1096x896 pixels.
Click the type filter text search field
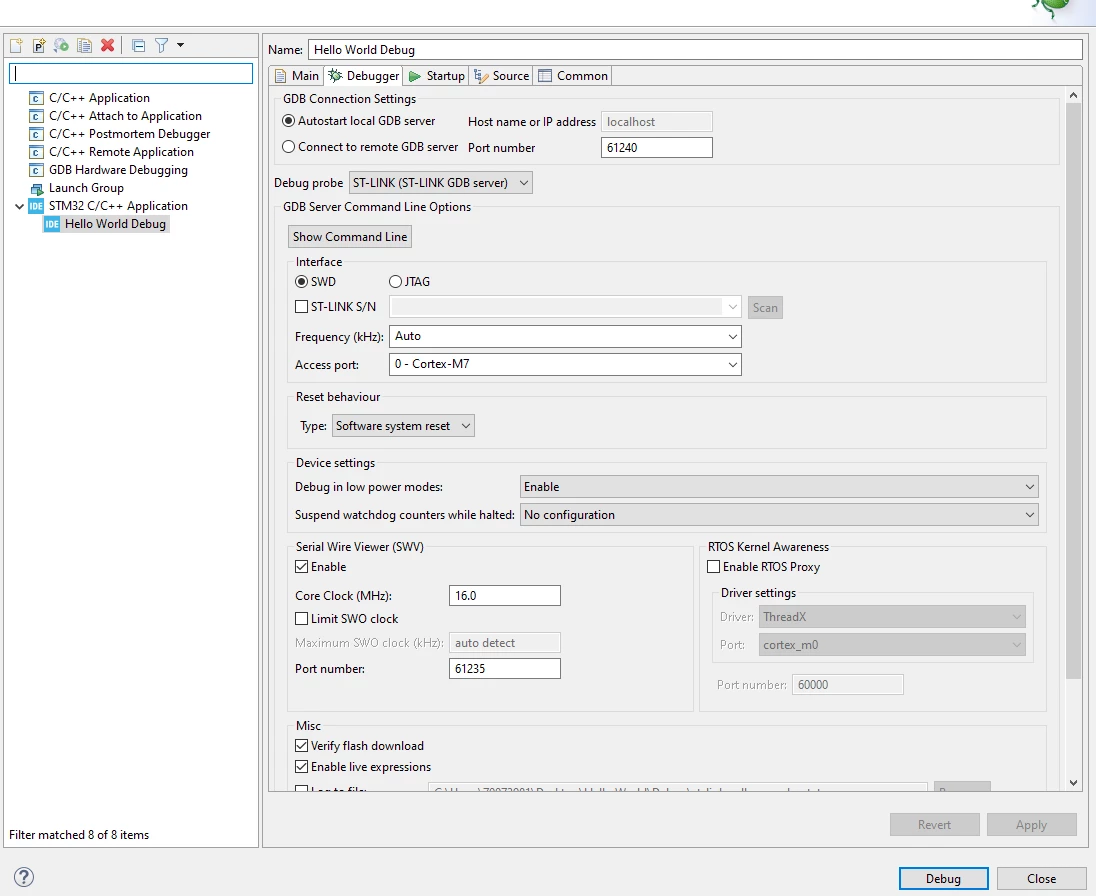pyautogui.click(x=131, y=73)
